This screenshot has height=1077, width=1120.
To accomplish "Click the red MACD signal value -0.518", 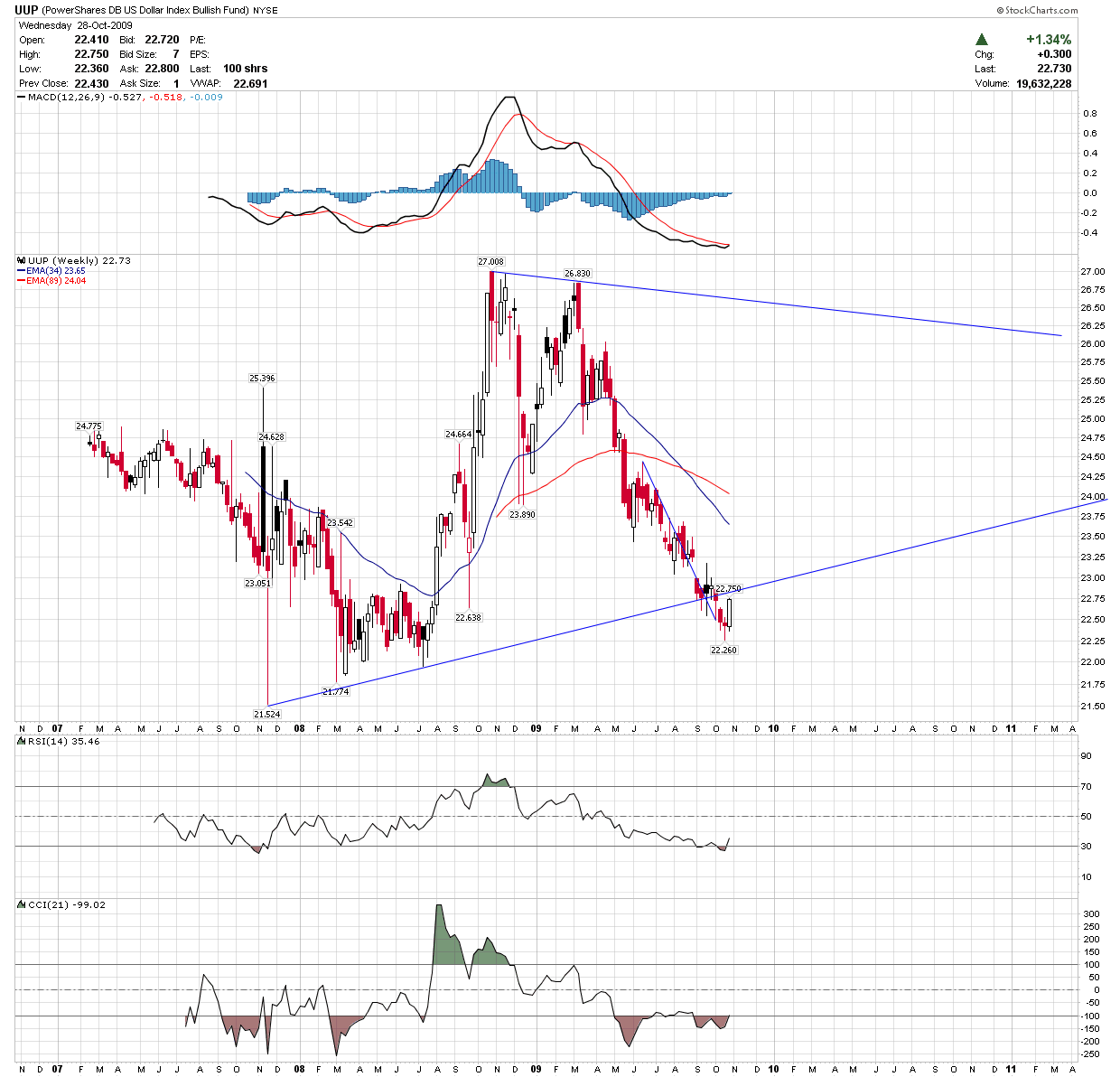I will [166, 97].
